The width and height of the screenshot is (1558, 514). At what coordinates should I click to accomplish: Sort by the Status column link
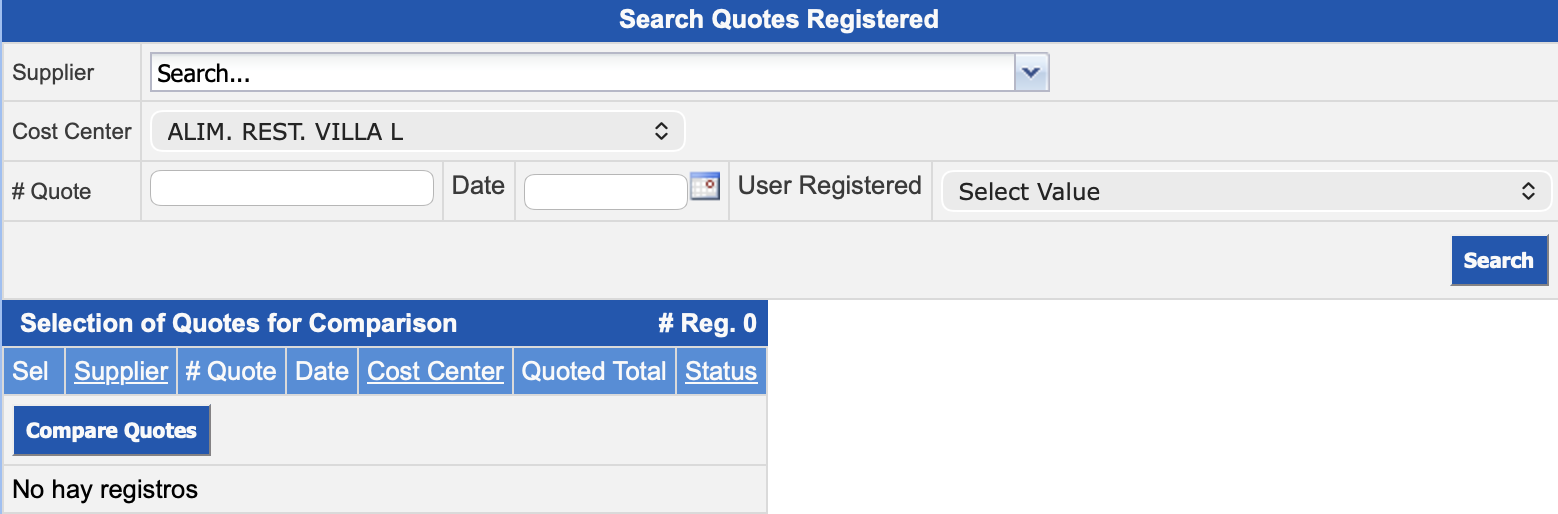tap(721, 371)
